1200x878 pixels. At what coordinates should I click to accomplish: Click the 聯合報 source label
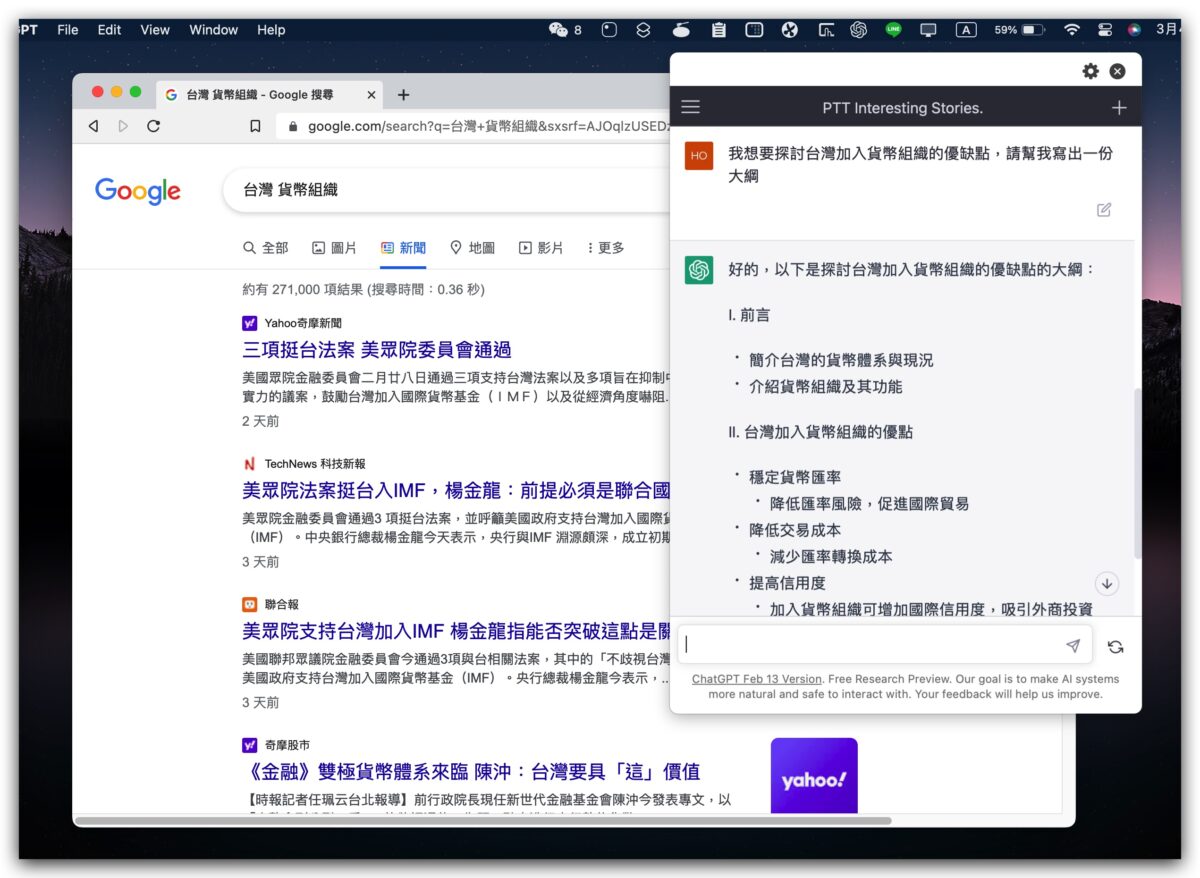282,604
